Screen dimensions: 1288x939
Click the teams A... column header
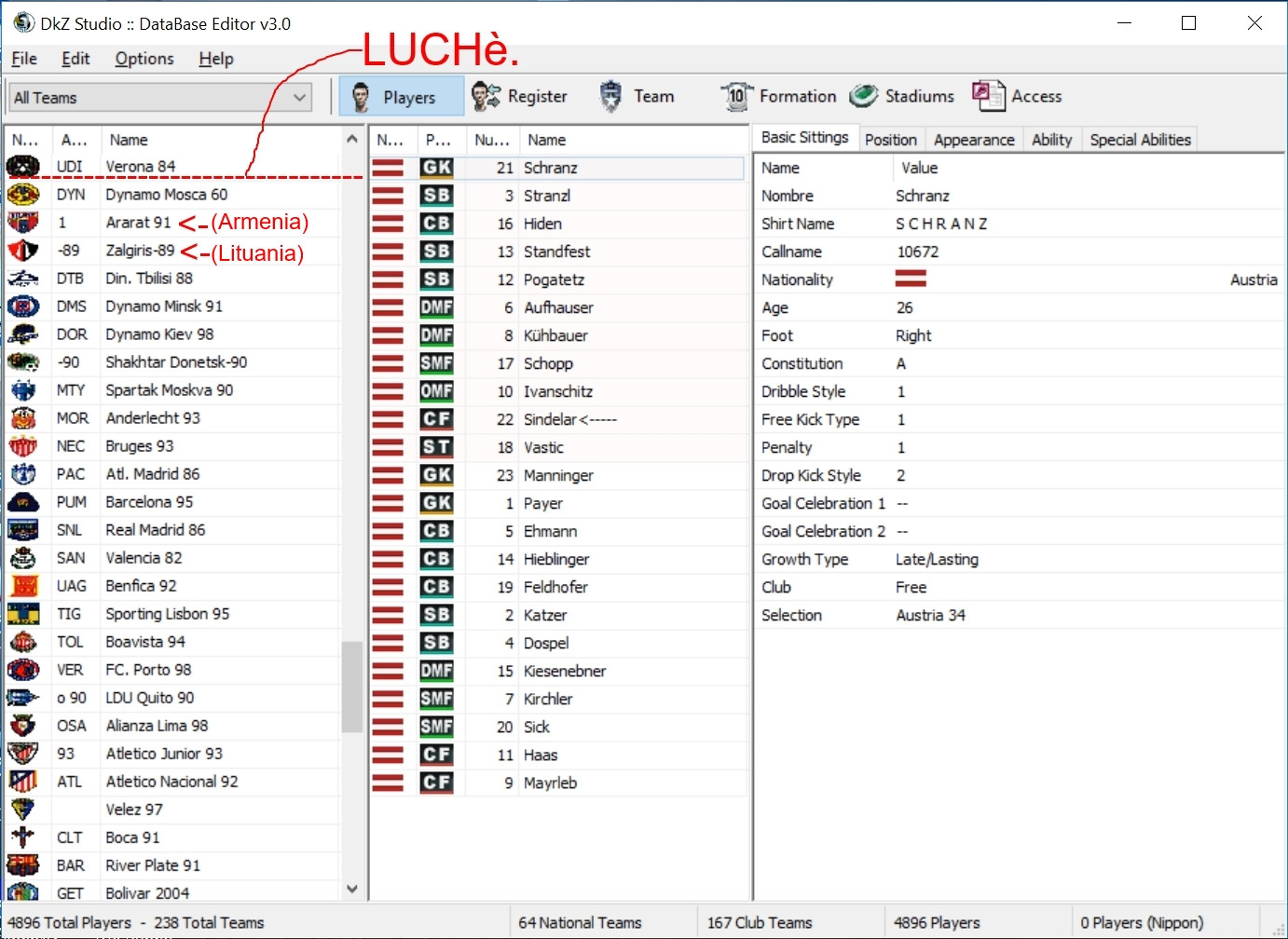pos(75,140)
